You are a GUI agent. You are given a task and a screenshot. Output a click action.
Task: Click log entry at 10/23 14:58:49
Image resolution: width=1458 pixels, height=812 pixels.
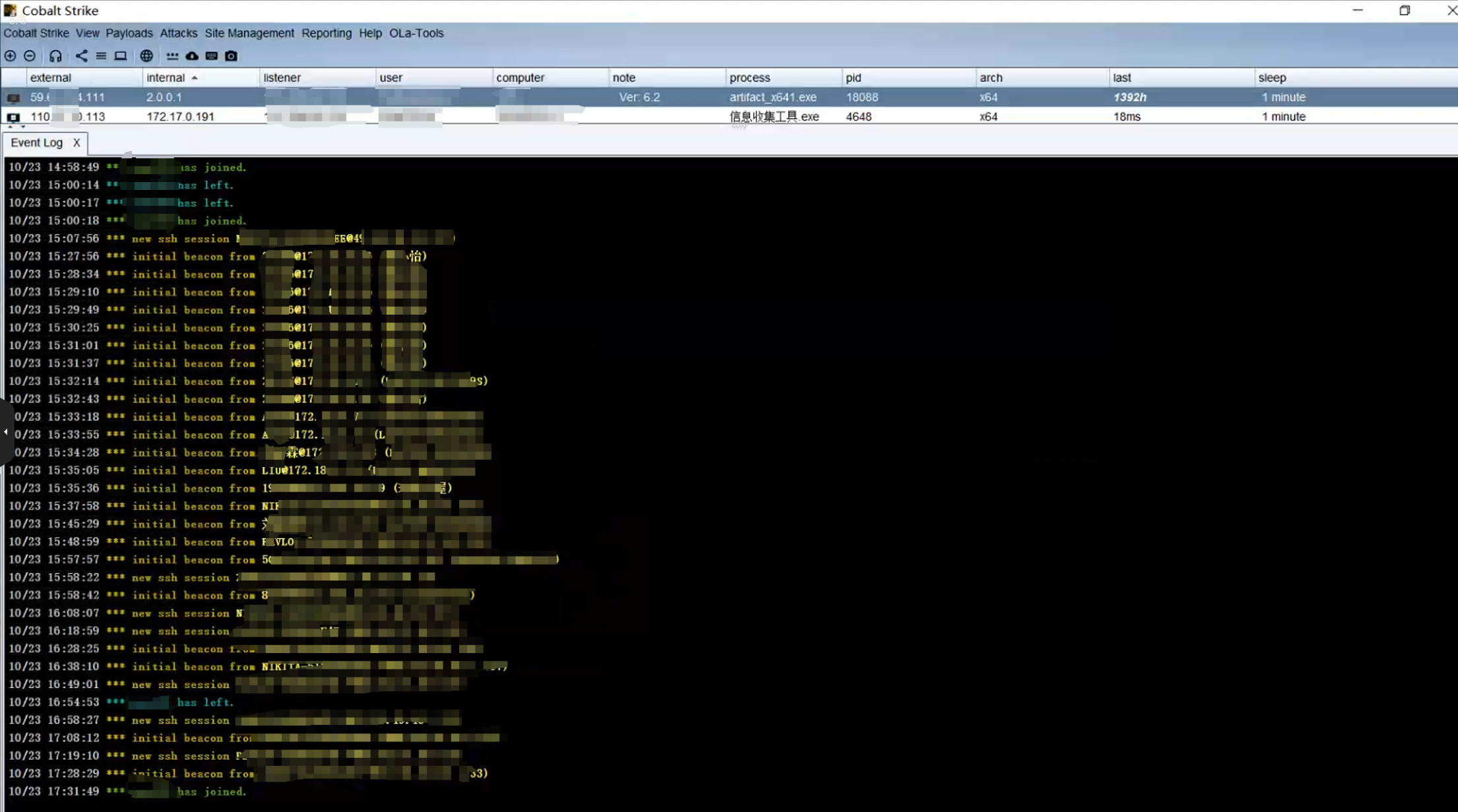click(127, 168)
